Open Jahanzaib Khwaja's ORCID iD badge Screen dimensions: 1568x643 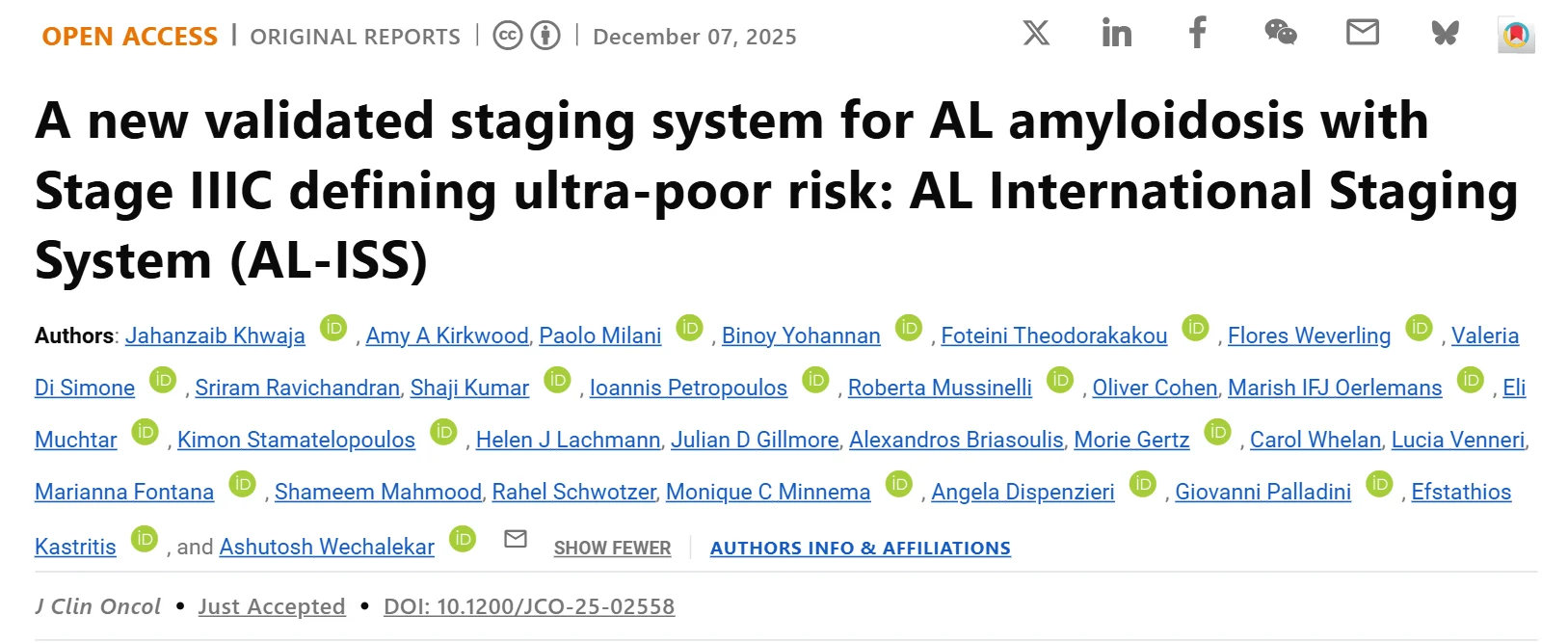(x=333, y=329)
